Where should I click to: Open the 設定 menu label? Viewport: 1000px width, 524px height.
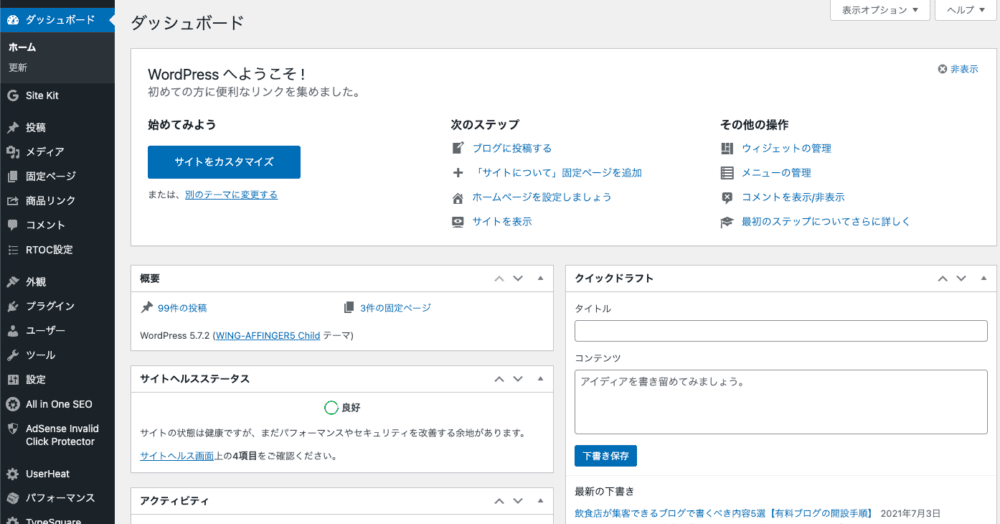tap(36, 380)
